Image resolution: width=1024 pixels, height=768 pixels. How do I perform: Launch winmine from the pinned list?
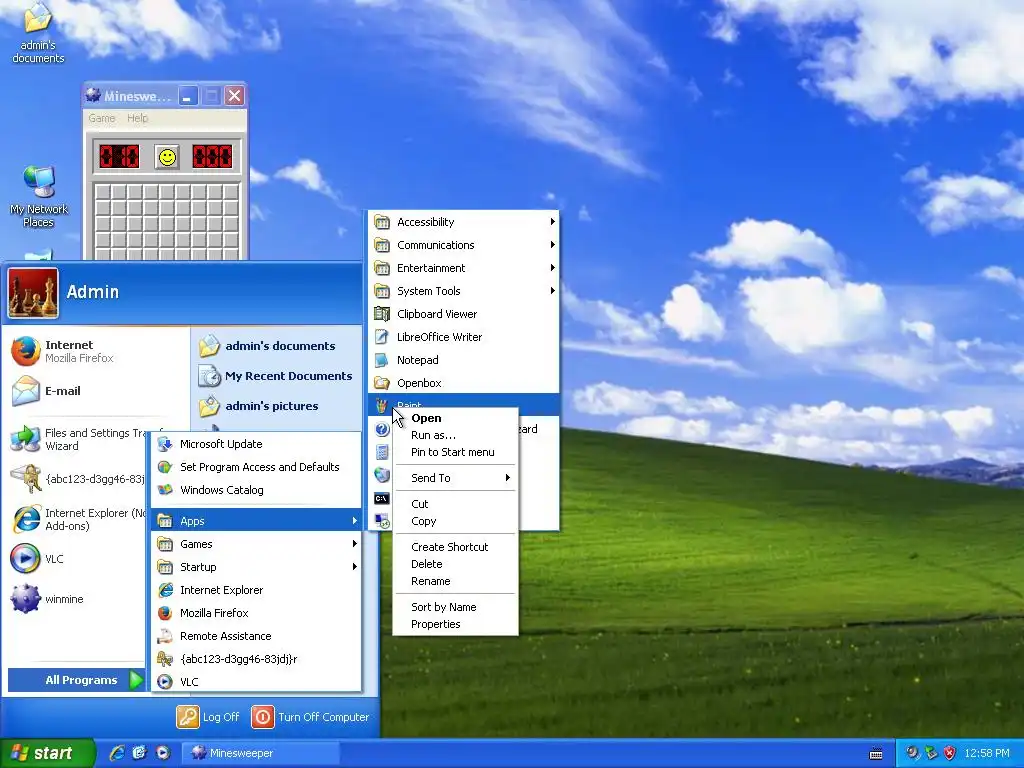77,599
